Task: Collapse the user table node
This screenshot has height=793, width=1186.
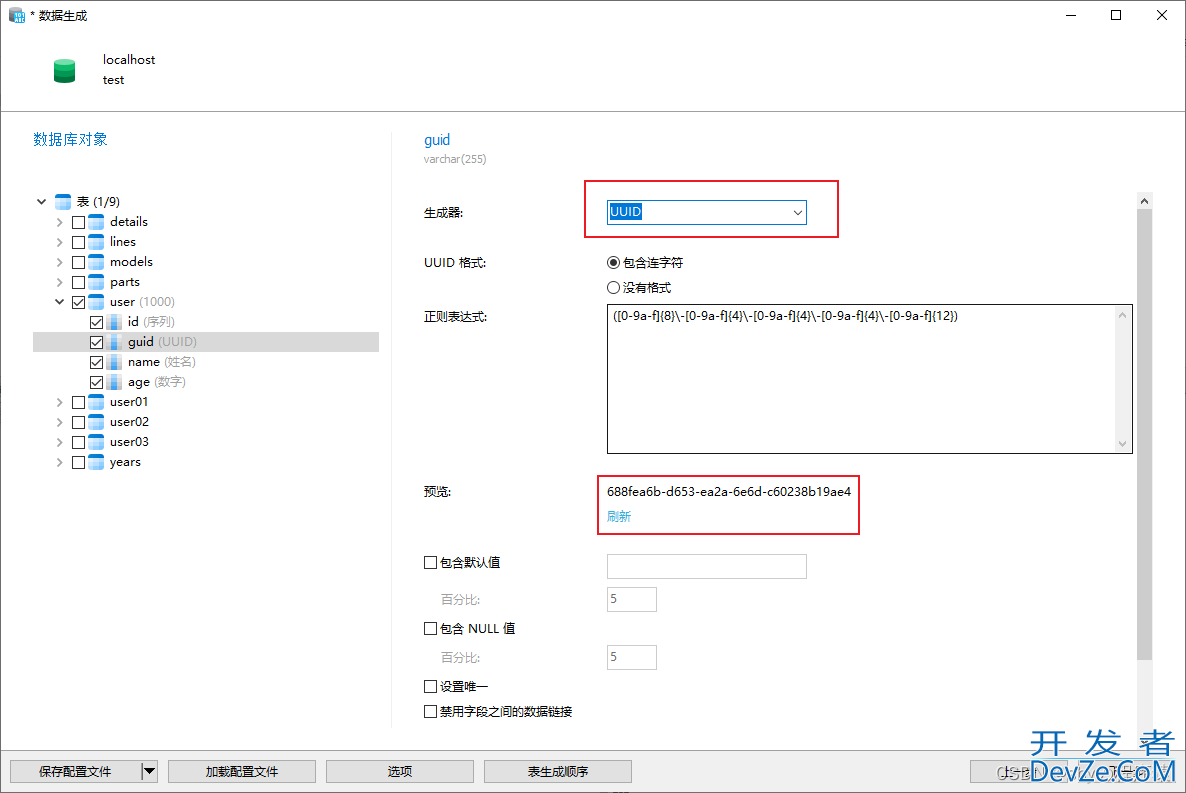Action: pyautogui.click(x=59, y=302)
